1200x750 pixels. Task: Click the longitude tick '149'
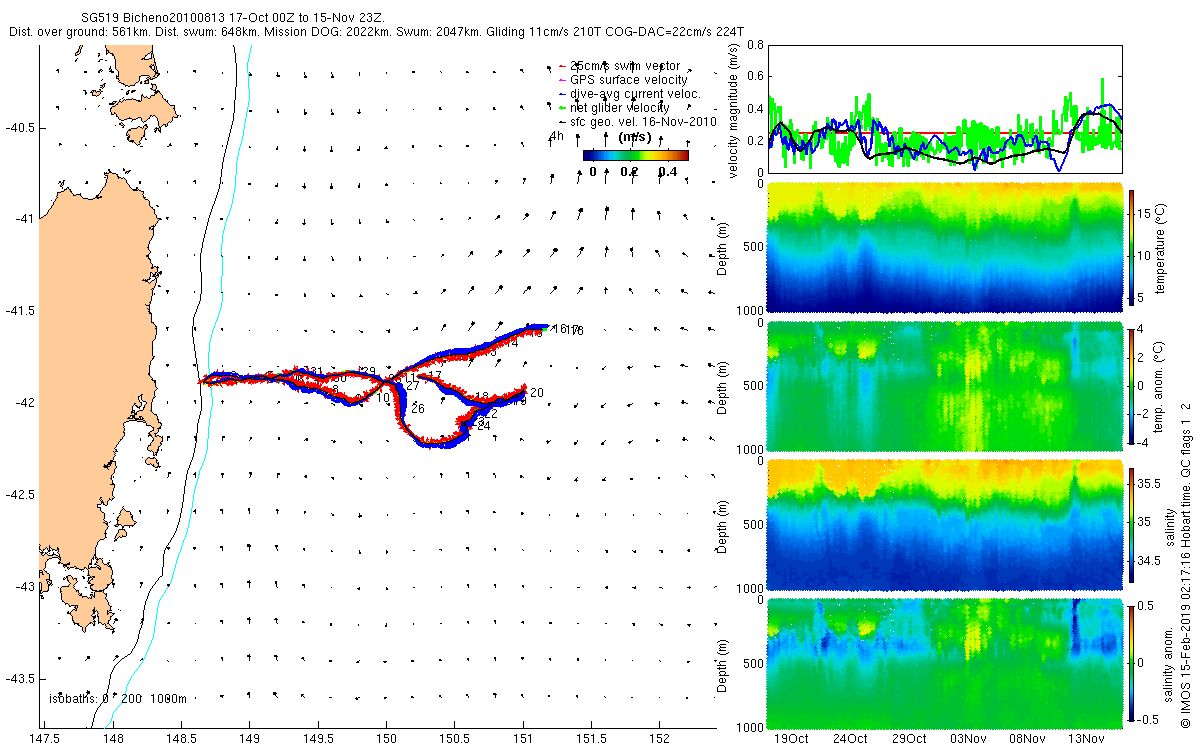tap(250, 739)
